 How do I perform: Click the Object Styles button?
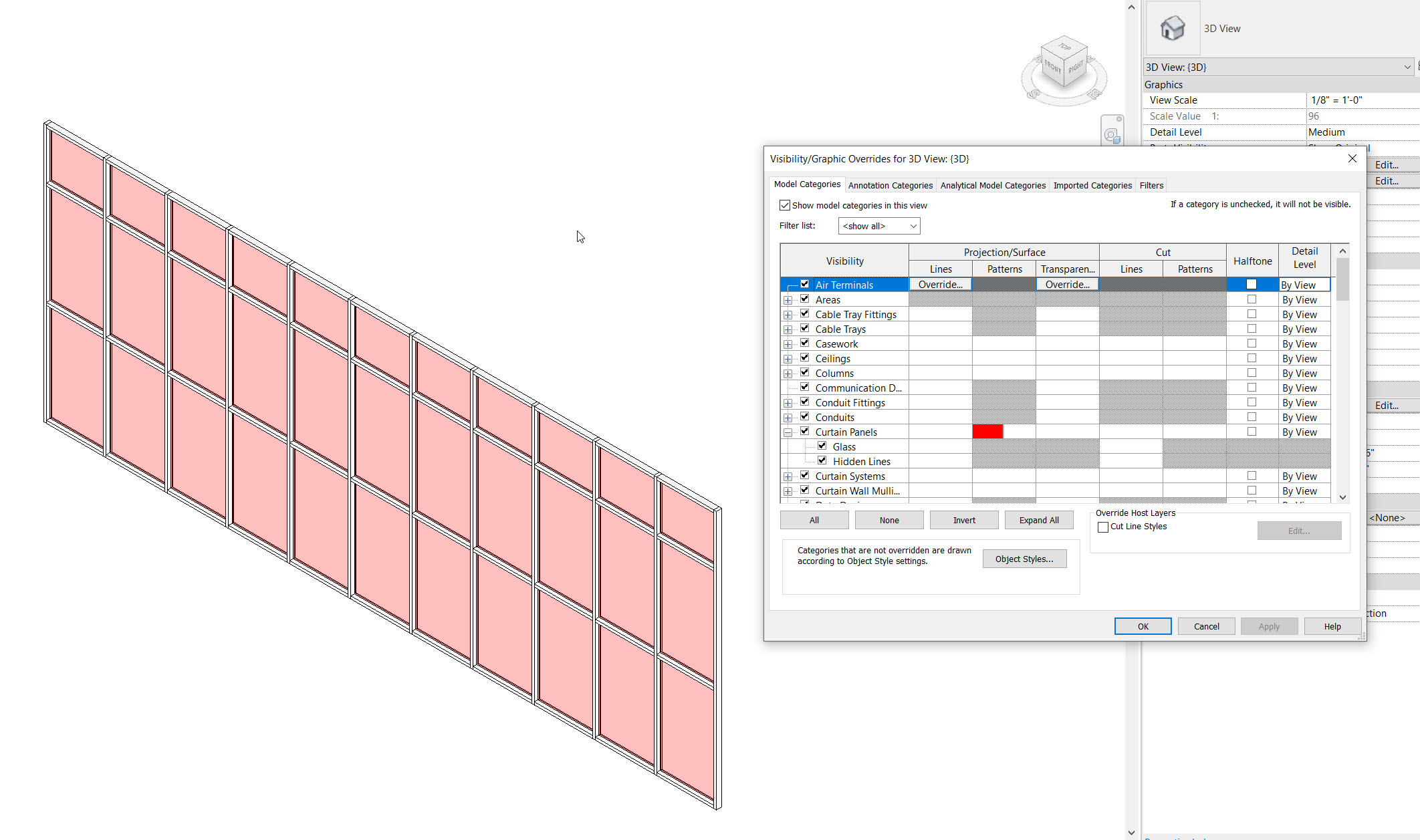point(1024,559)
